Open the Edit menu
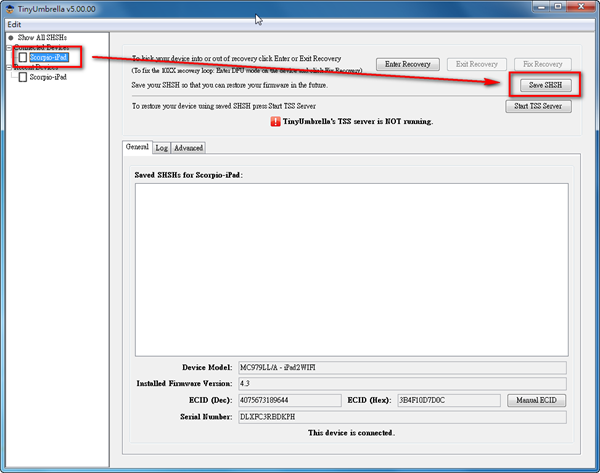 click(14, 24)
